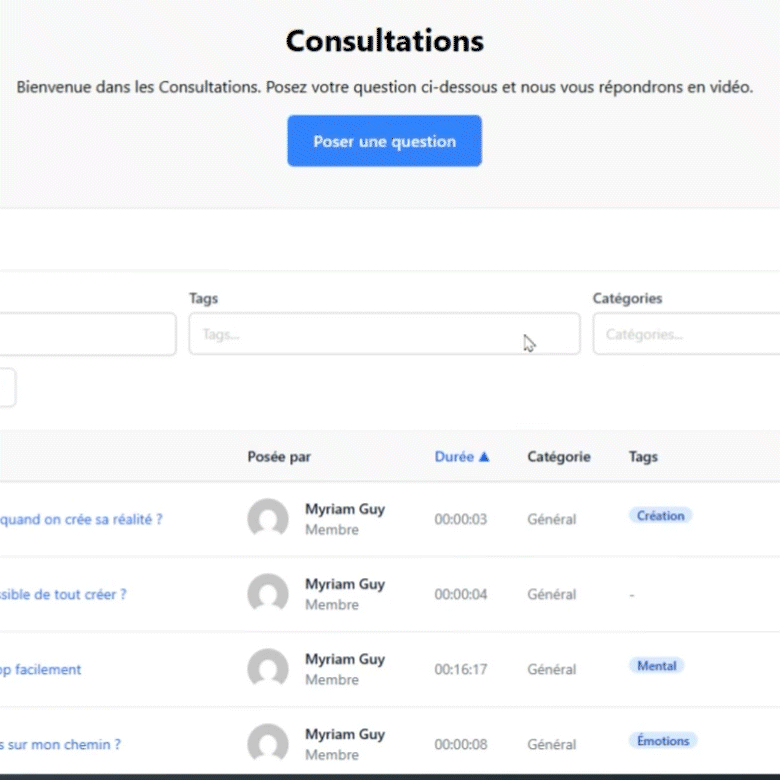
Task: Open the question ending "sur mon chemin ?"
Action: click(x=60, y=744)
